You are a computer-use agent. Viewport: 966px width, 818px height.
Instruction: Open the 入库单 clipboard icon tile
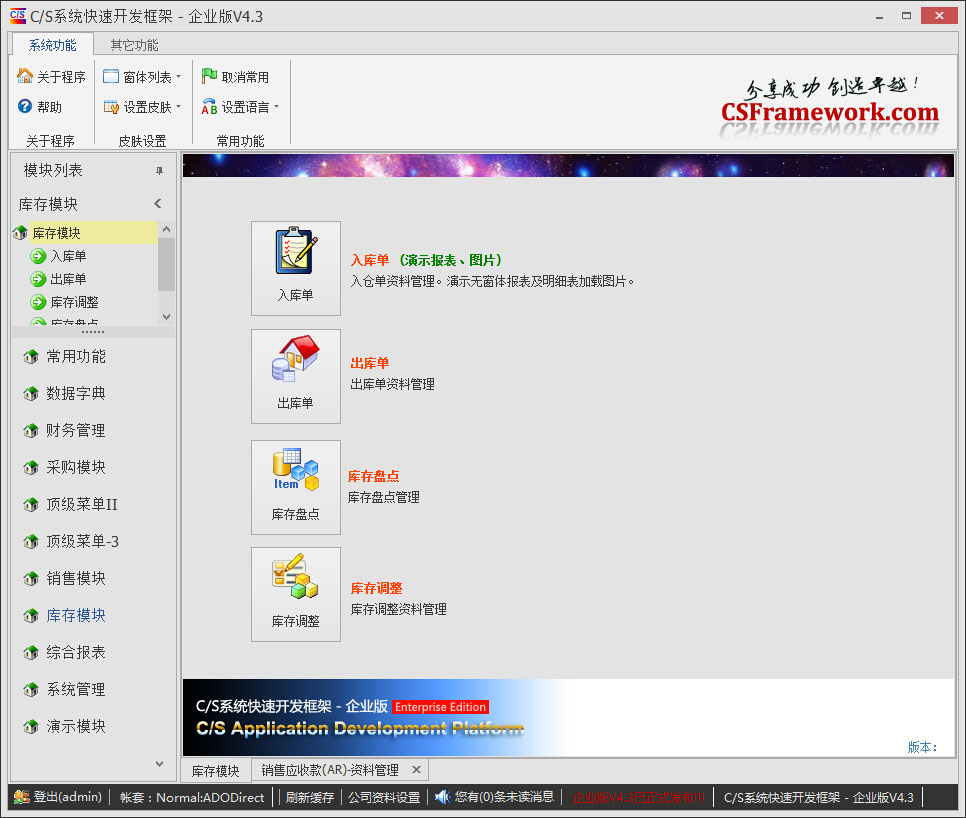pyautogui.click(x=295, y=267)
